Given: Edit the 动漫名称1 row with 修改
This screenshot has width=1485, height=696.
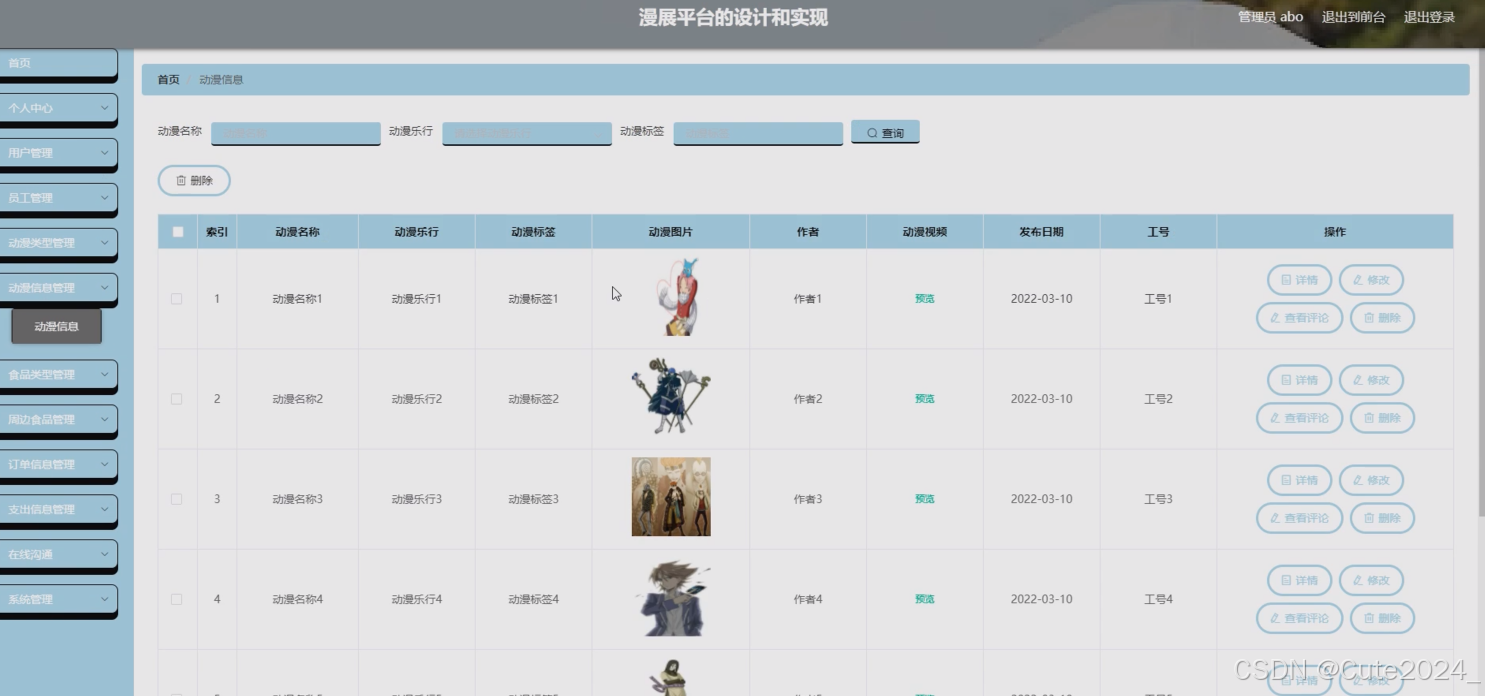Looking at the screenshot, I should coord(1371,280).
